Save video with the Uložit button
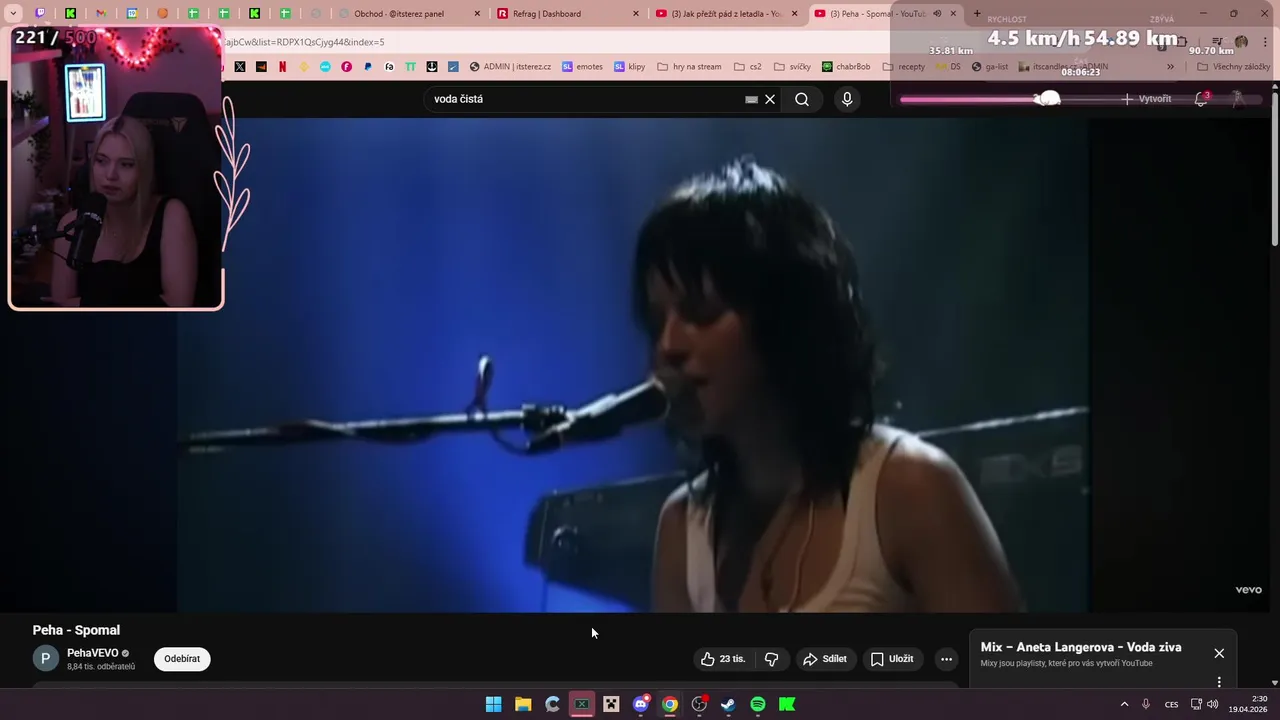This screenshot has height=720, width=1280. pos(891,659)
